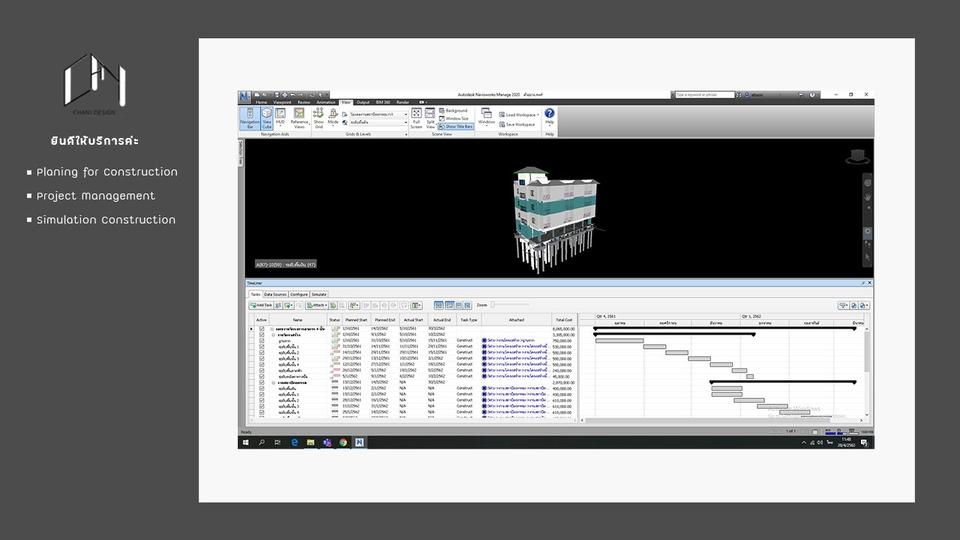This screenshot has width=960, height=540.
Task: Click the Background button in Scene View
Action: pos(454,110)
